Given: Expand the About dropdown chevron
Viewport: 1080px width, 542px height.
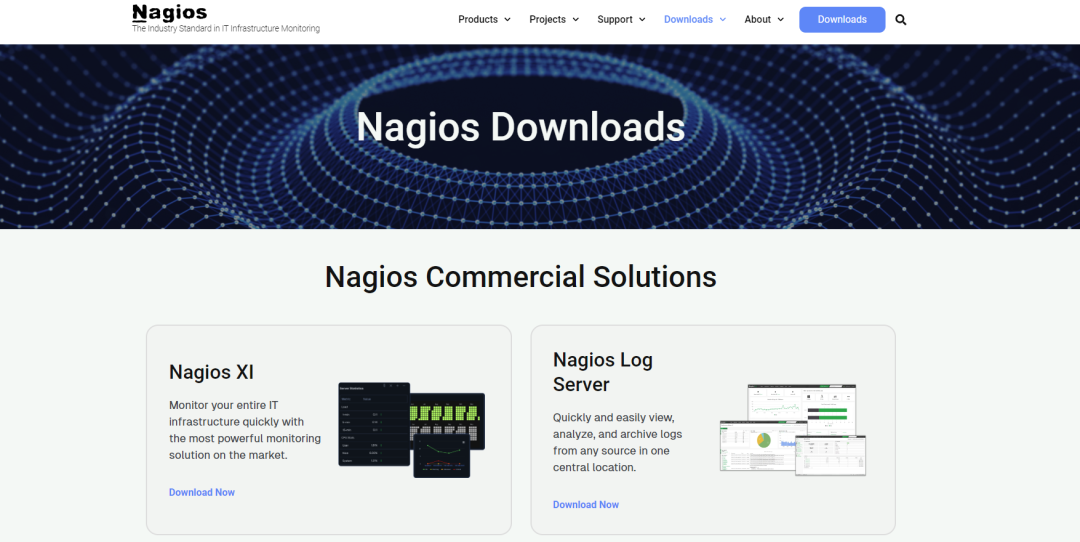Looking at the screenshot, I should [x=780, y=20].
